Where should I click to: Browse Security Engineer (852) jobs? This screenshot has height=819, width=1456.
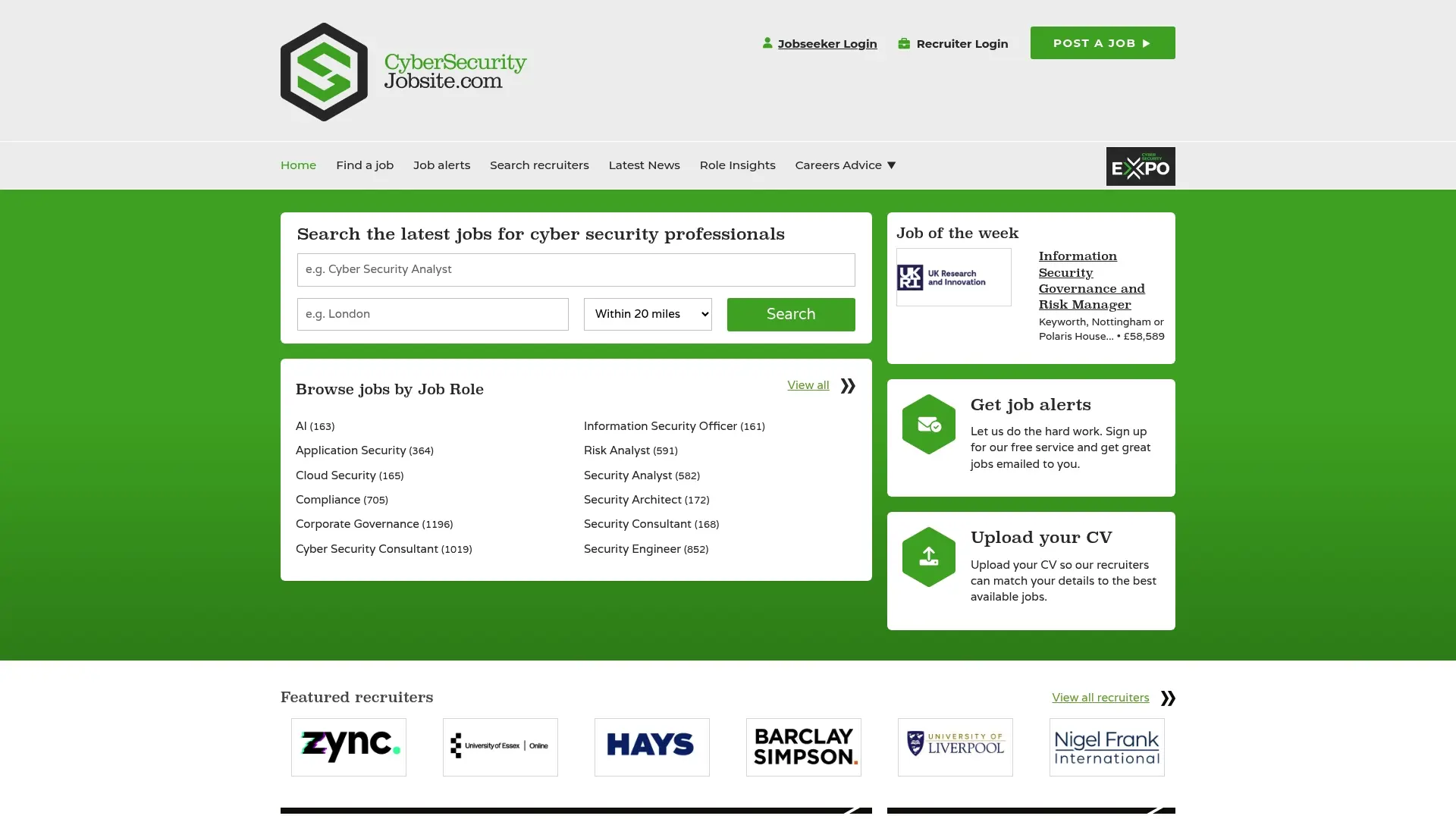(646, 549)
